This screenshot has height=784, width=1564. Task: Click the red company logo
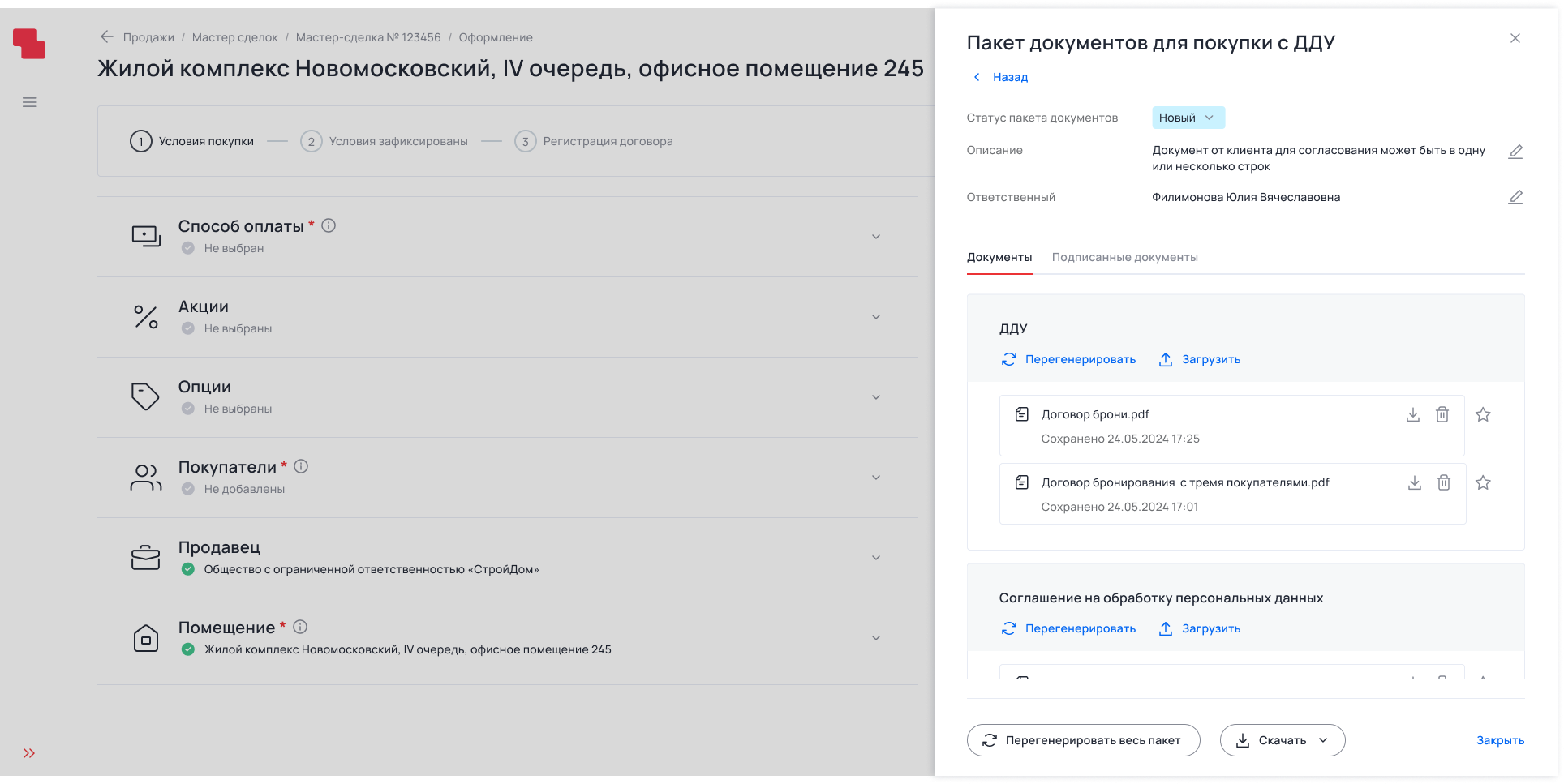(x=30, y=44)
